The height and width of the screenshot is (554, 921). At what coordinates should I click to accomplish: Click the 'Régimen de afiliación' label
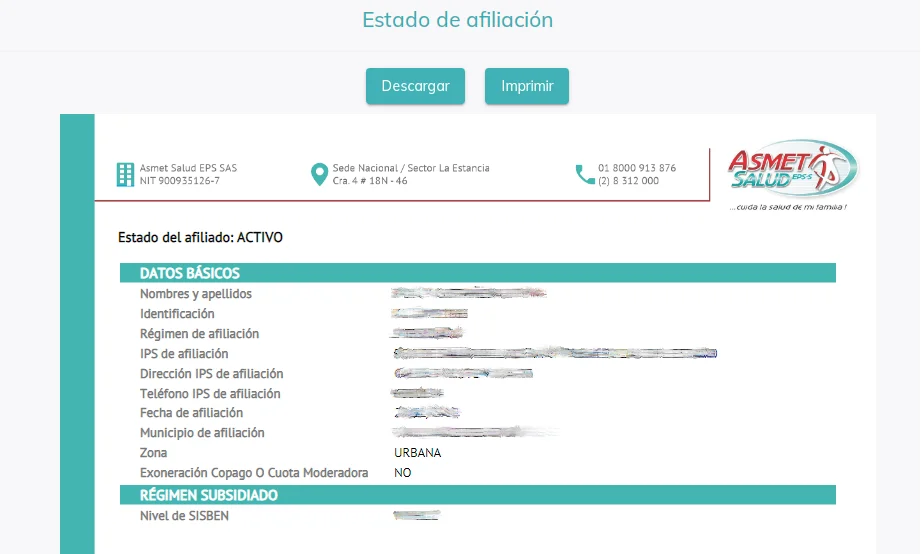pos(199,334)
